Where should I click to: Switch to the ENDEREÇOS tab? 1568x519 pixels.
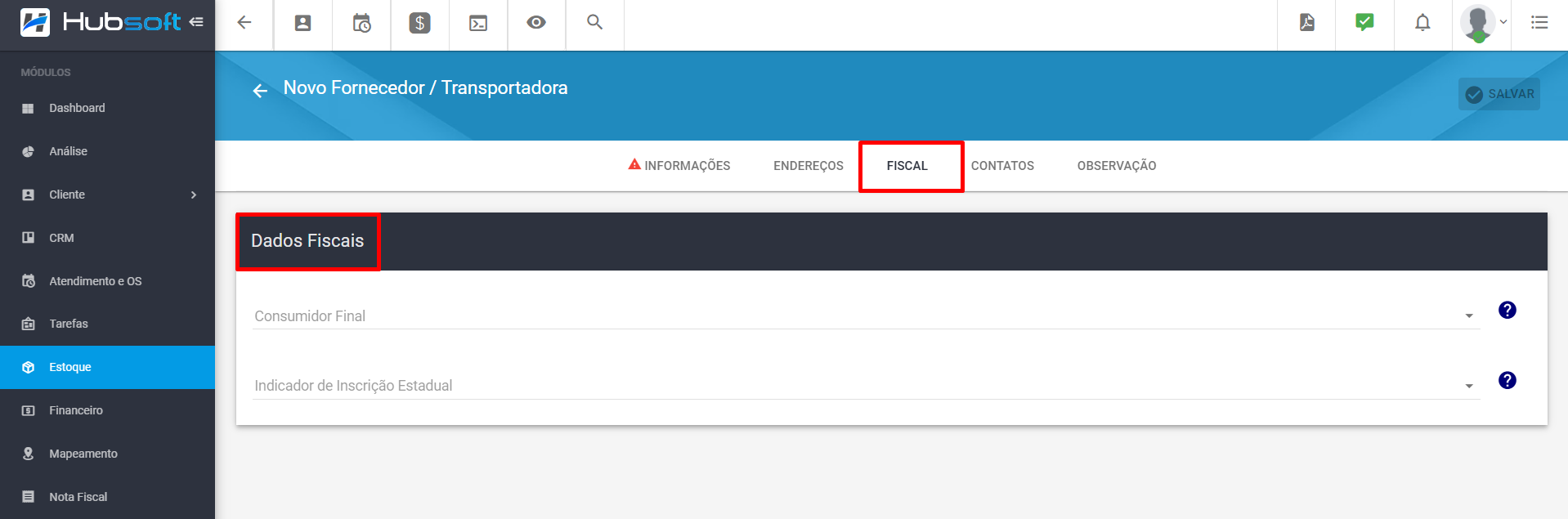[x=809, y=166]
